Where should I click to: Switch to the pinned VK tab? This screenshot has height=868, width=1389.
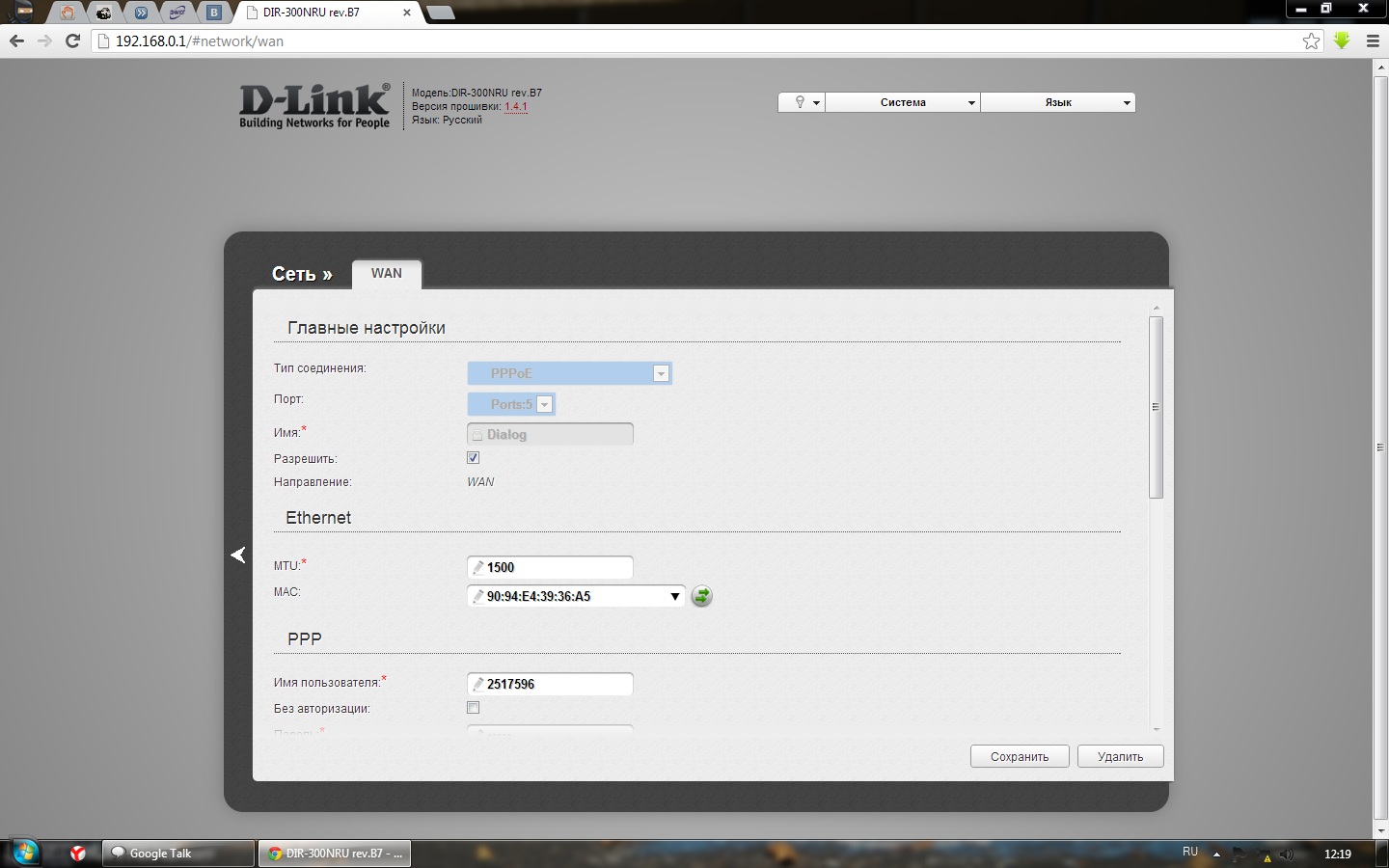pyautogui.click(x=214, y=13)
